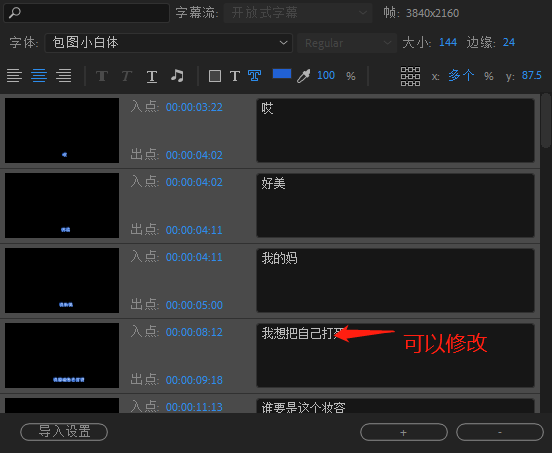Align caption text left
Viewport: 552px width, 453px height.
[14, 75]
